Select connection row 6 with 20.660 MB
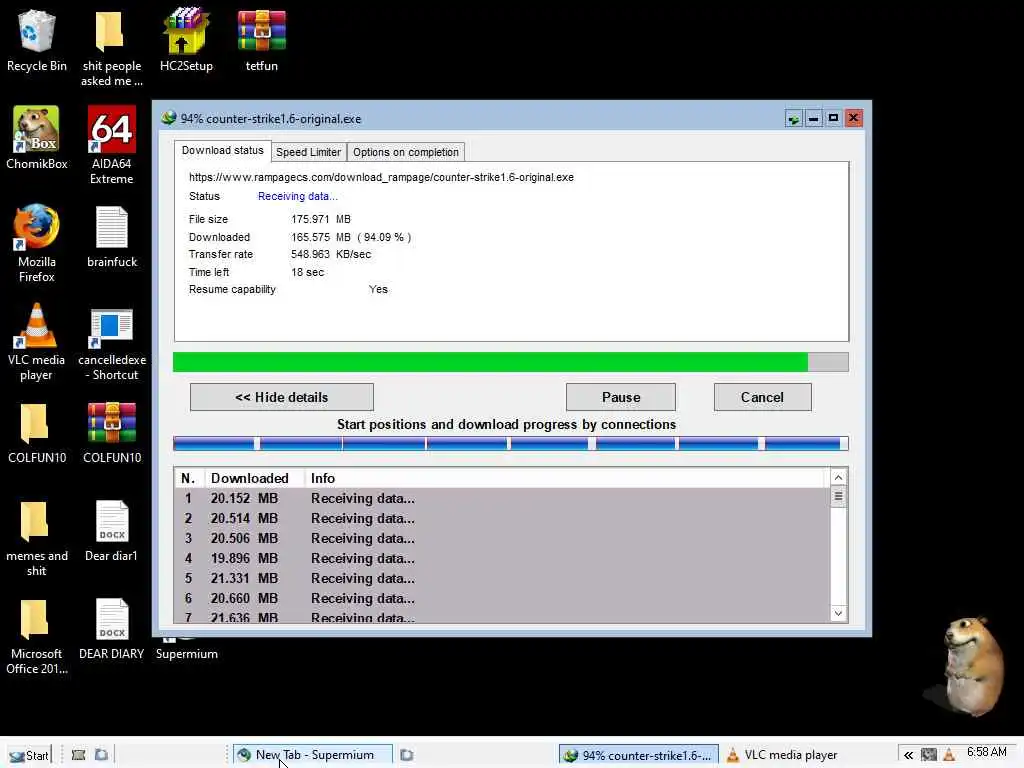 click(502, 598)
